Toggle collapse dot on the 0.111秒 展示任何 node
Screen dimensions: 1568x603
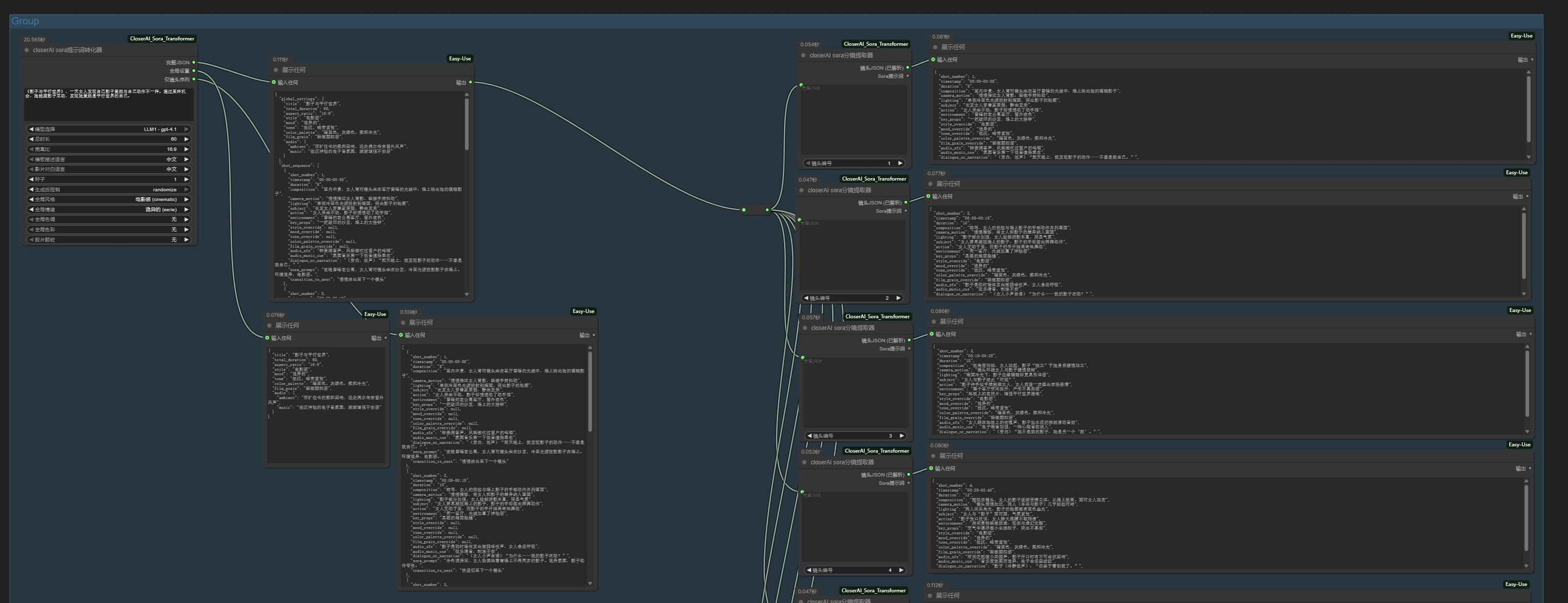276,70
